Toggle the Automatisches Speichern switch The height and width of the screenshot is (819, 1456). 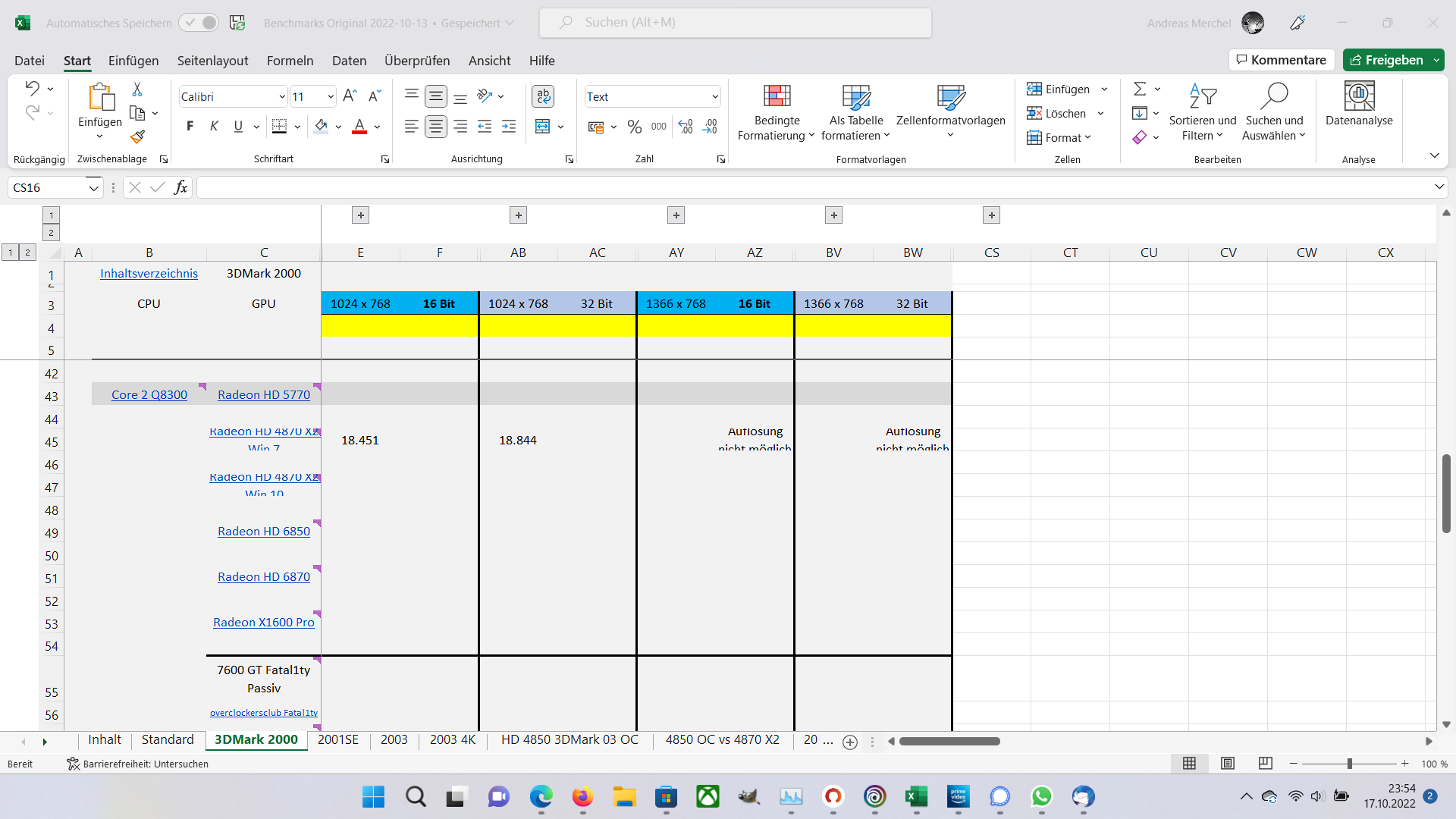point(199,23)
